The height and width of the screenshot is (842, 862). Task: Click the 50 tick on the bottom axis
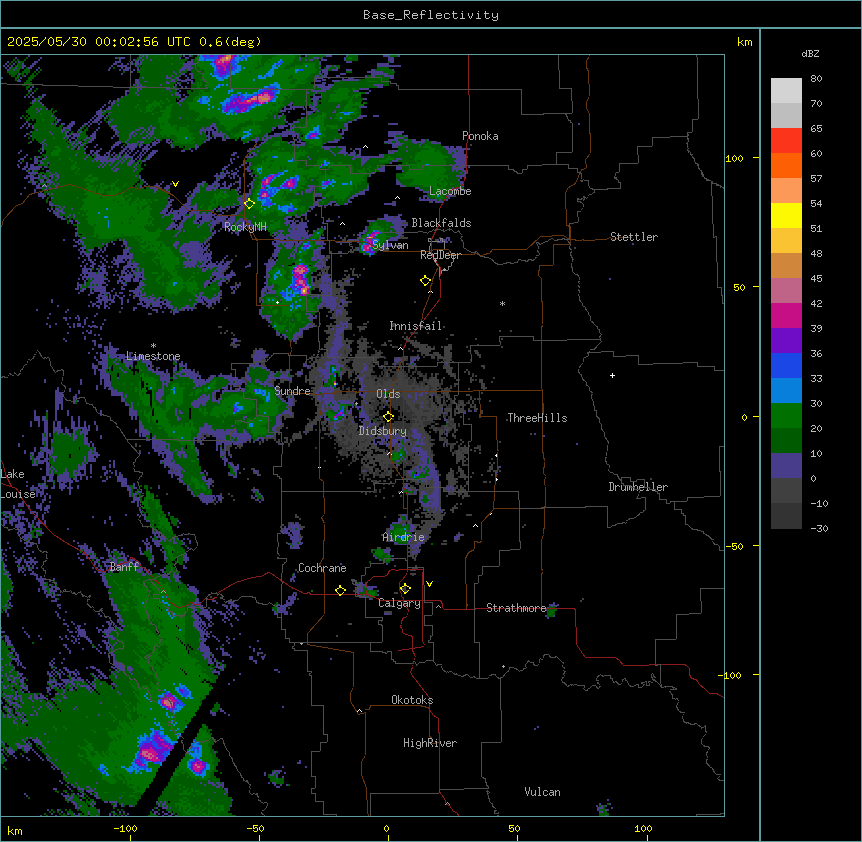pyautogui.click(x=514, y=828)
